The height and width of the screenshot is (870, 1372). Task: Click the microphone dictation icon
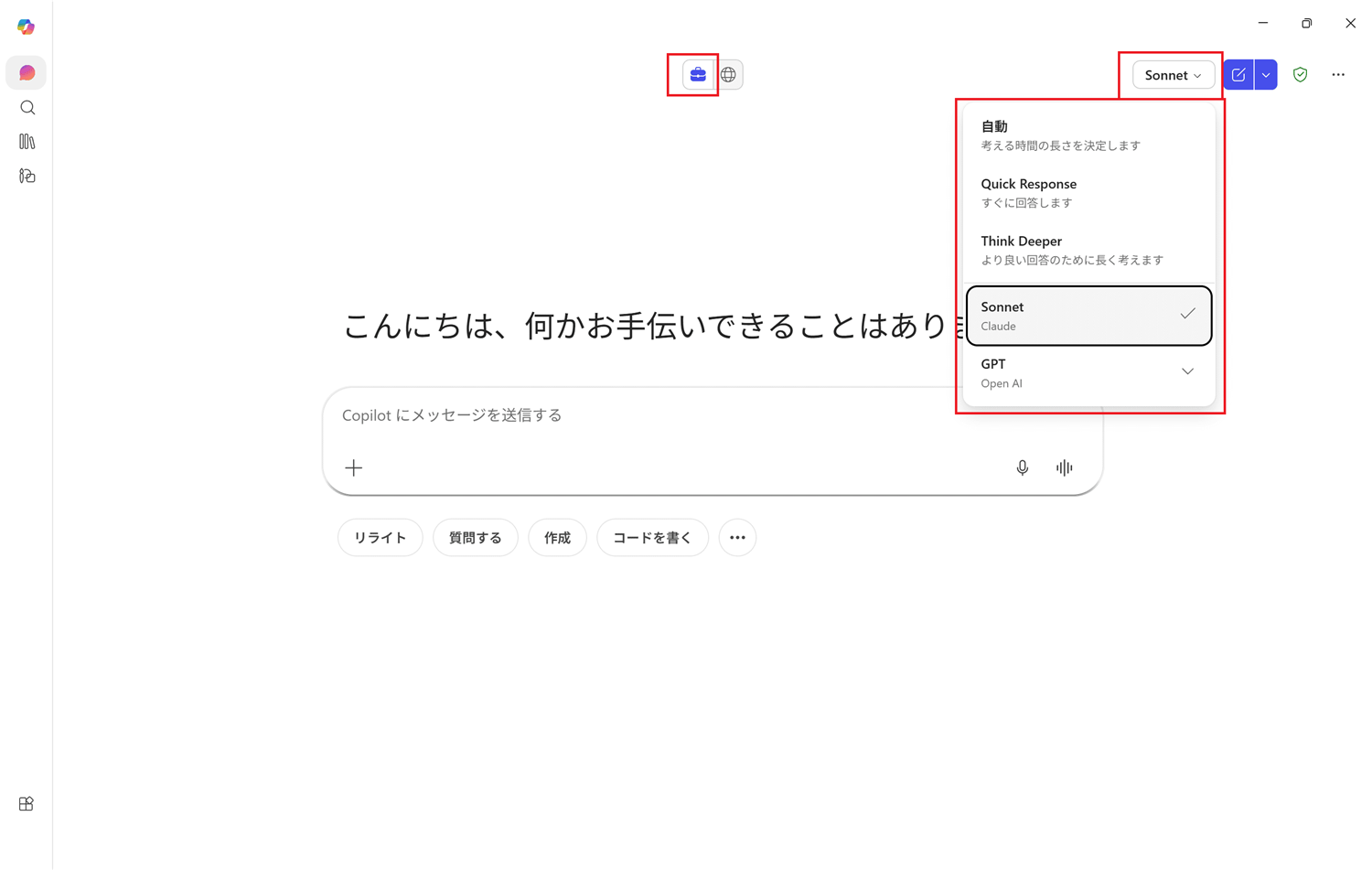point(1023,468)
